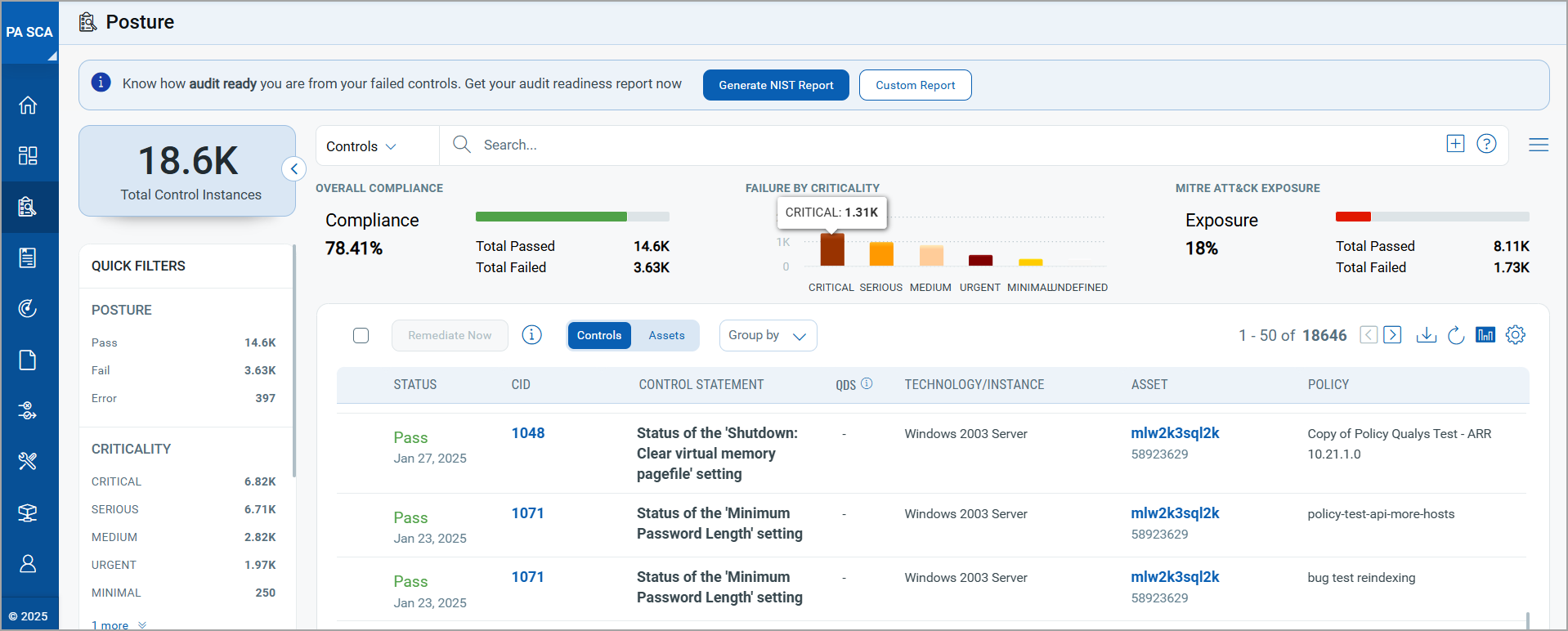1568x631 pixels.
Task: Tick the select-all checkbox
Action: tap(361, 336)
